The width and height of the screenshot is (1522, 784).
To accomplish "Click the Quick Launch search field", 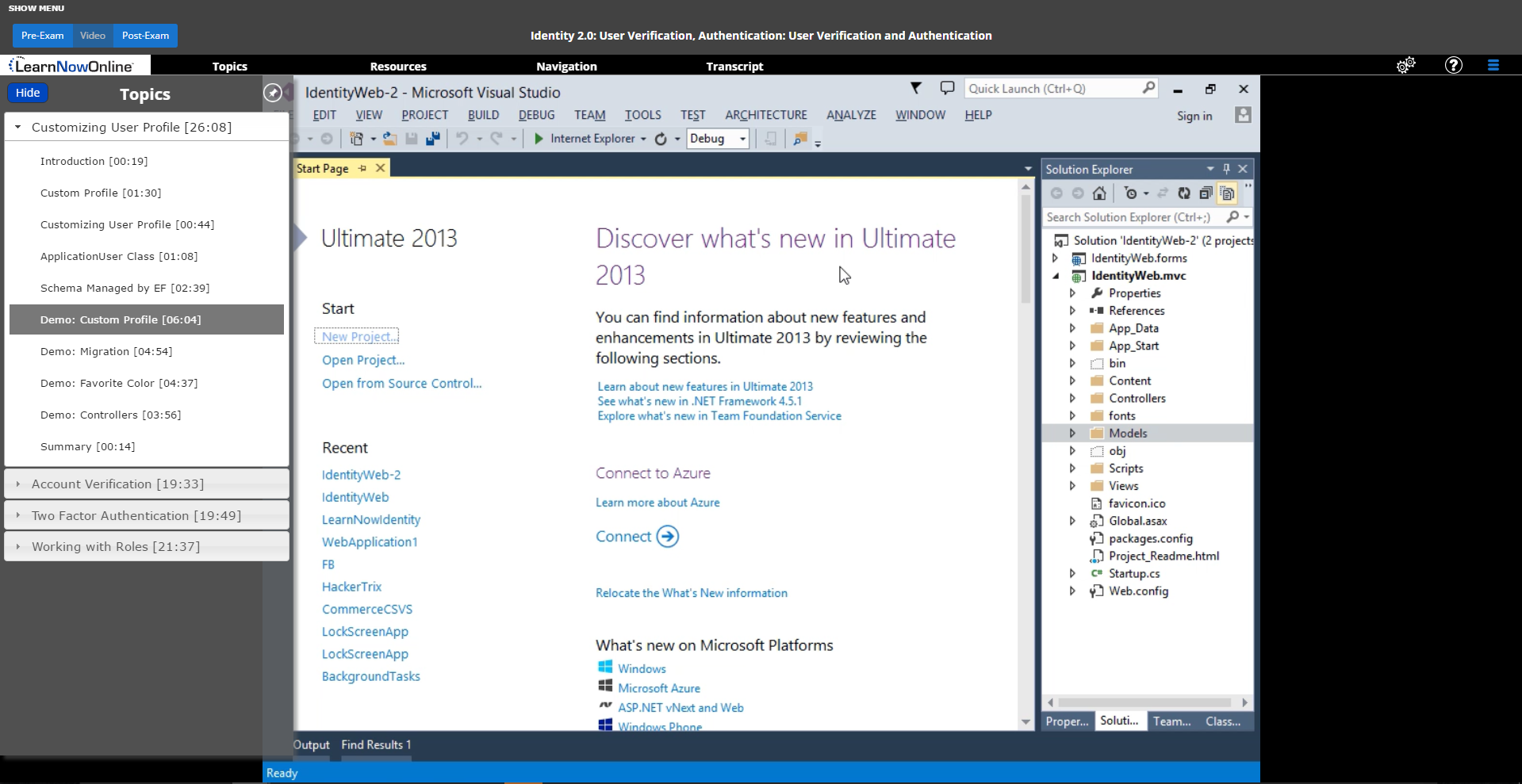I will (x=1052, y=89).
